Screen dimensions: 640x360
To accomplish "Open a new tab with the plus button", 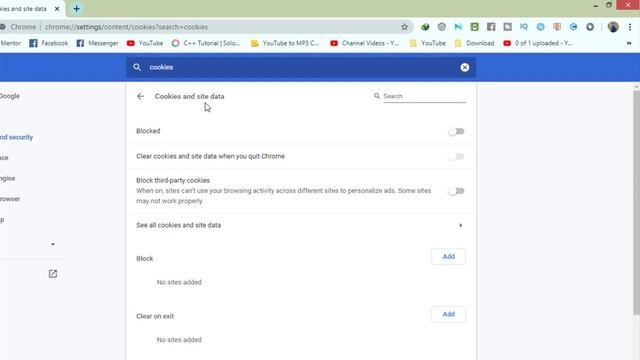I will click(x=76, y=9).
